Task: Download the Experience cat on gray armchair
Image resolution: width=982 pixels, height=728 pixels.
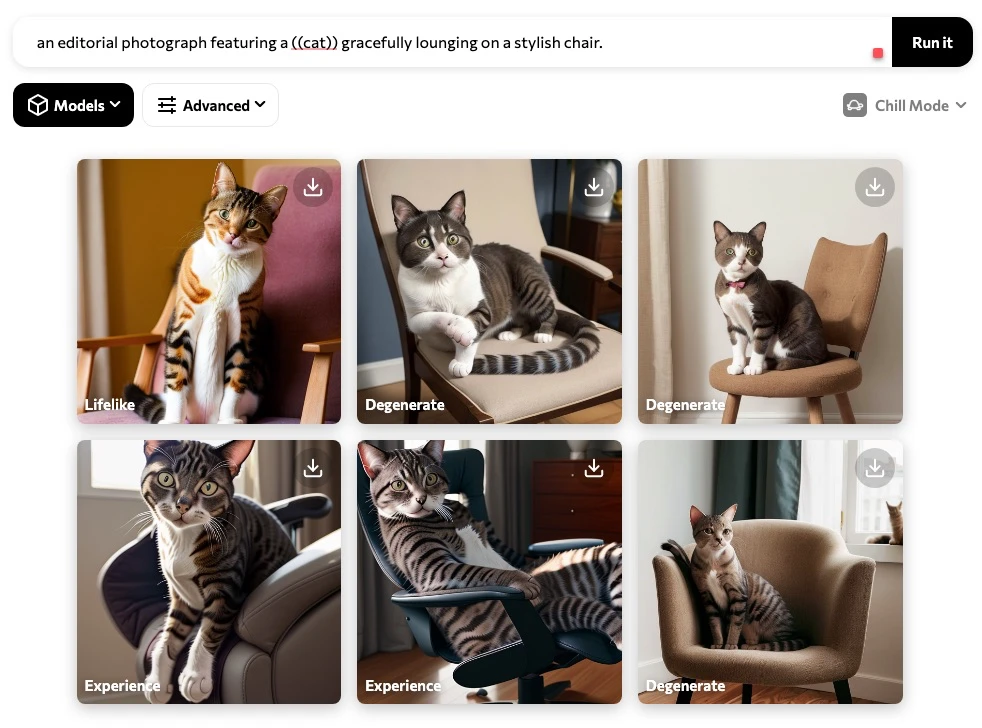Action: click(313, 468)
